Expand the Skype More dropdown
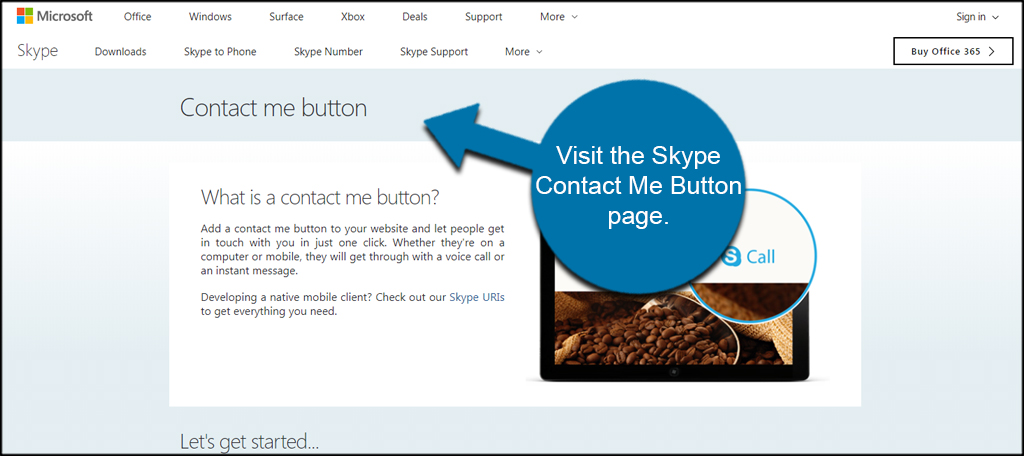The height and width of the screenshot is (456, 1024). [524, 52]
